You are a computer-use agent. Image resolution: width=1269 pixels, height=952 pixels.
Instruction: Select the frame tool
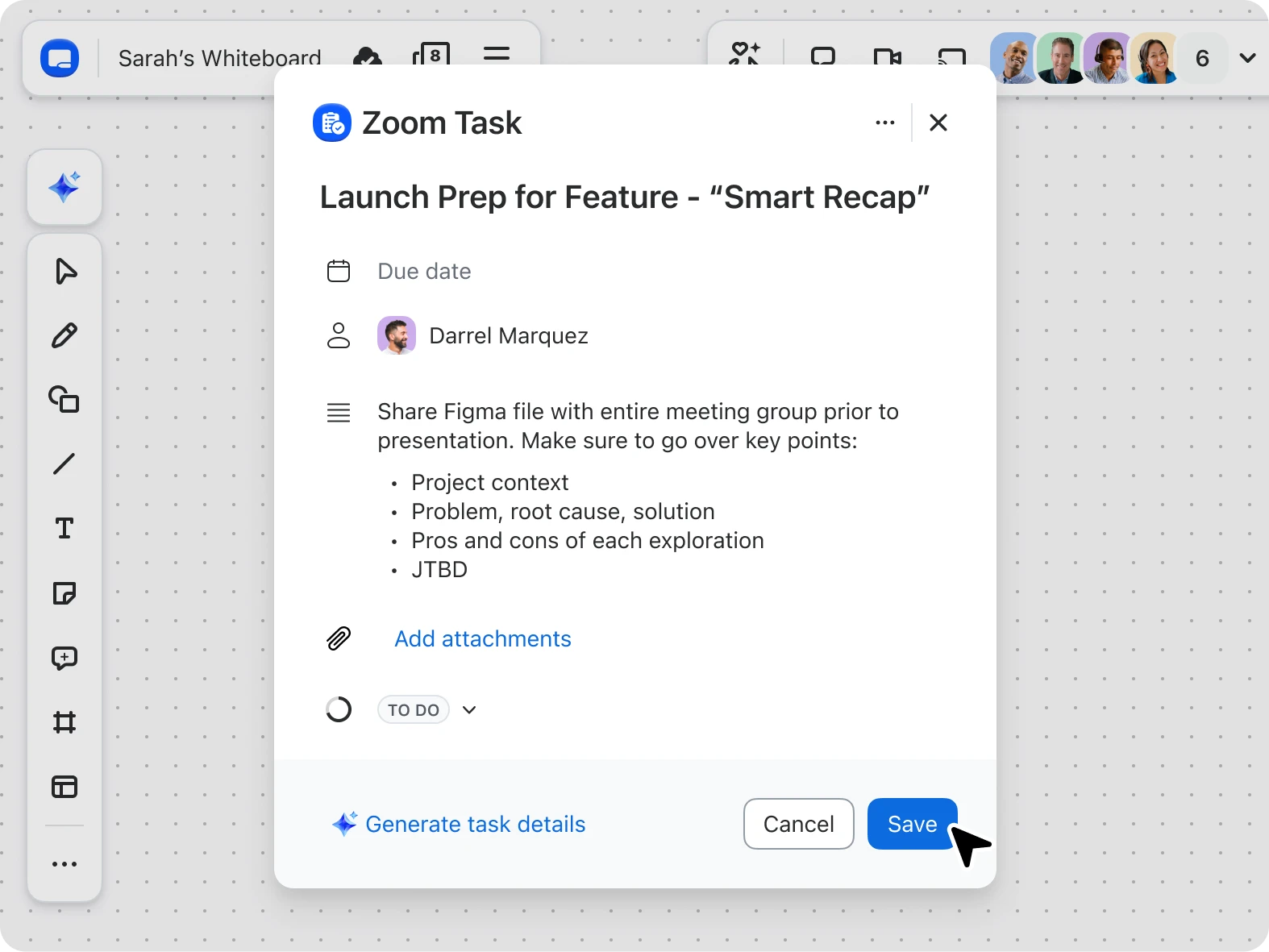[64, 722]
